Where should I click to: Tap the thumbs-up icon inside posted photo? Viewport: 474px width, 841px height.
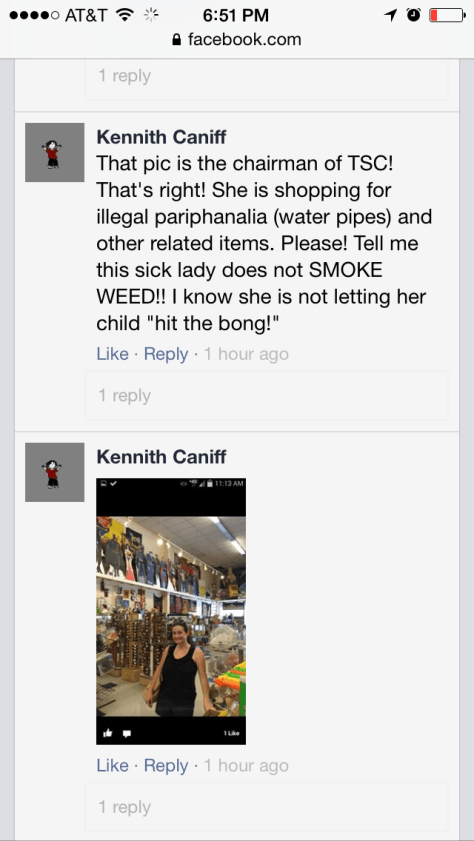[107, 733]
